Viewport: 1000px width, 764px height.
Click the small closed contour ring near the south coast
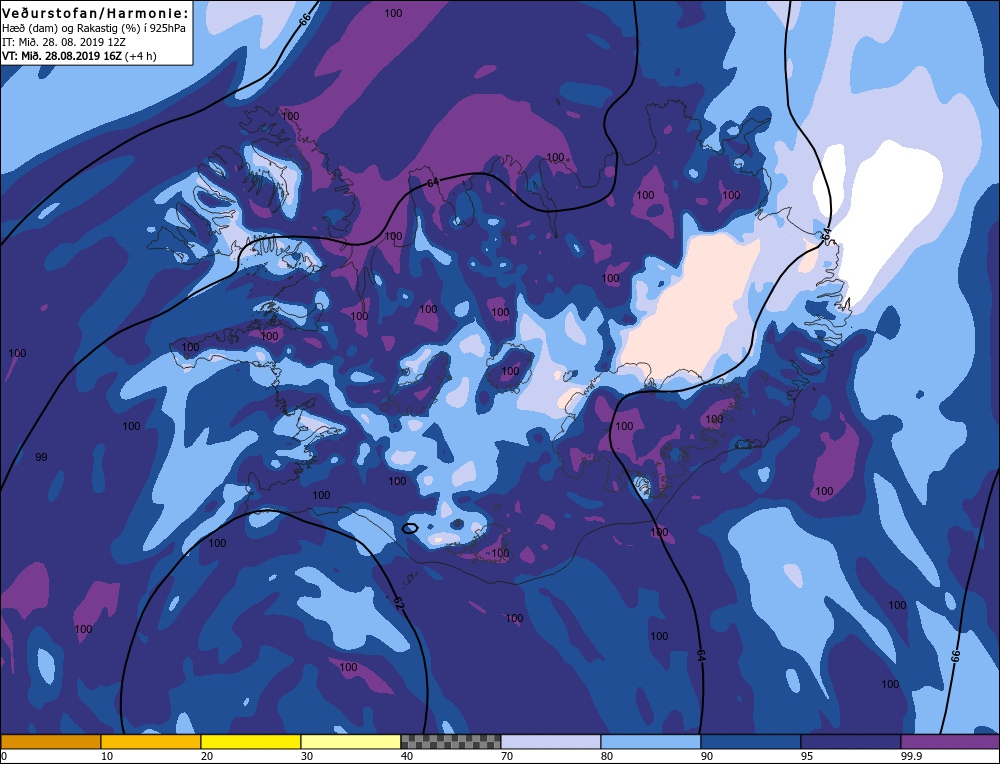pyautogui.click(x=410, y=528)
